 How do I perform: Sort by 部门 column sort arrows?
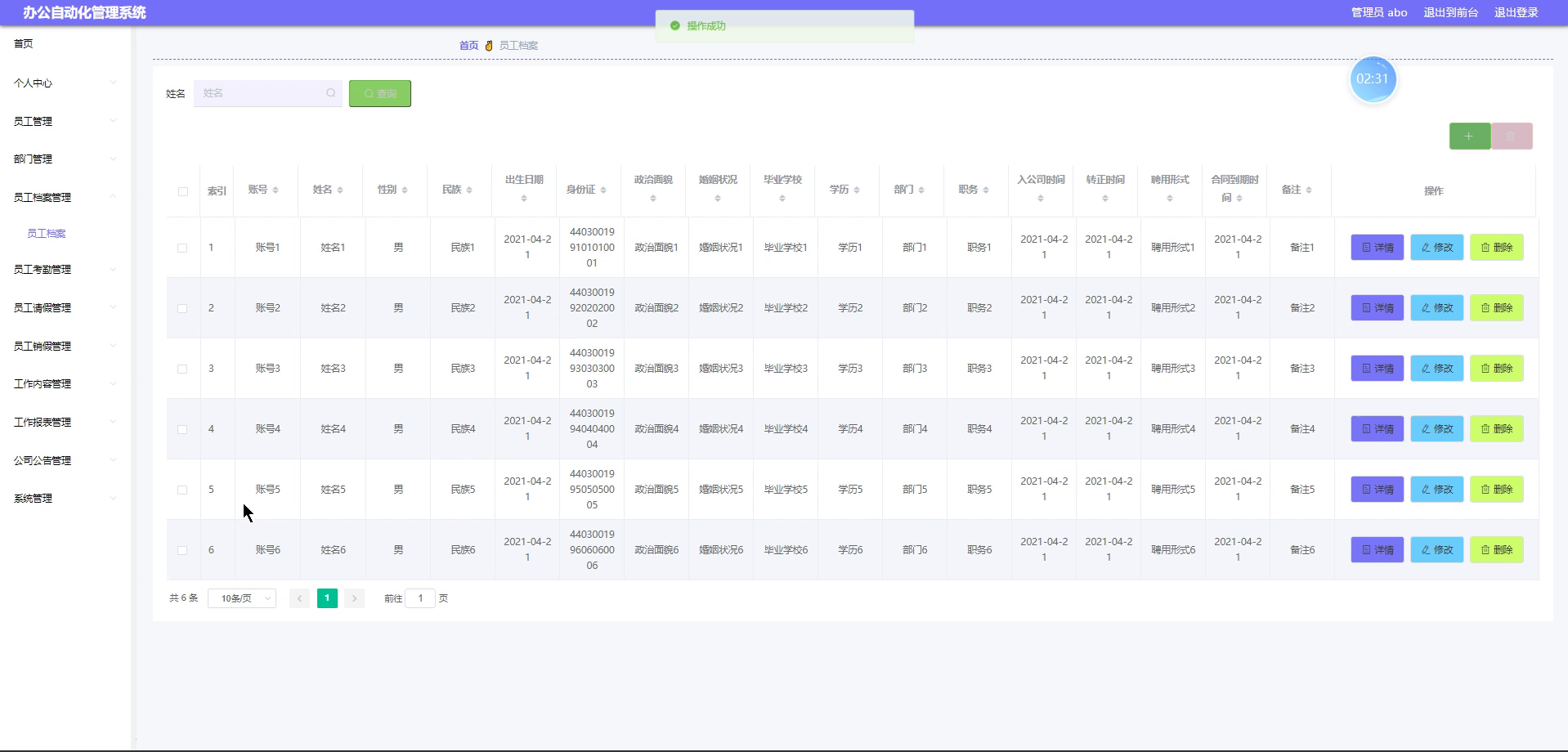point(921,190)
